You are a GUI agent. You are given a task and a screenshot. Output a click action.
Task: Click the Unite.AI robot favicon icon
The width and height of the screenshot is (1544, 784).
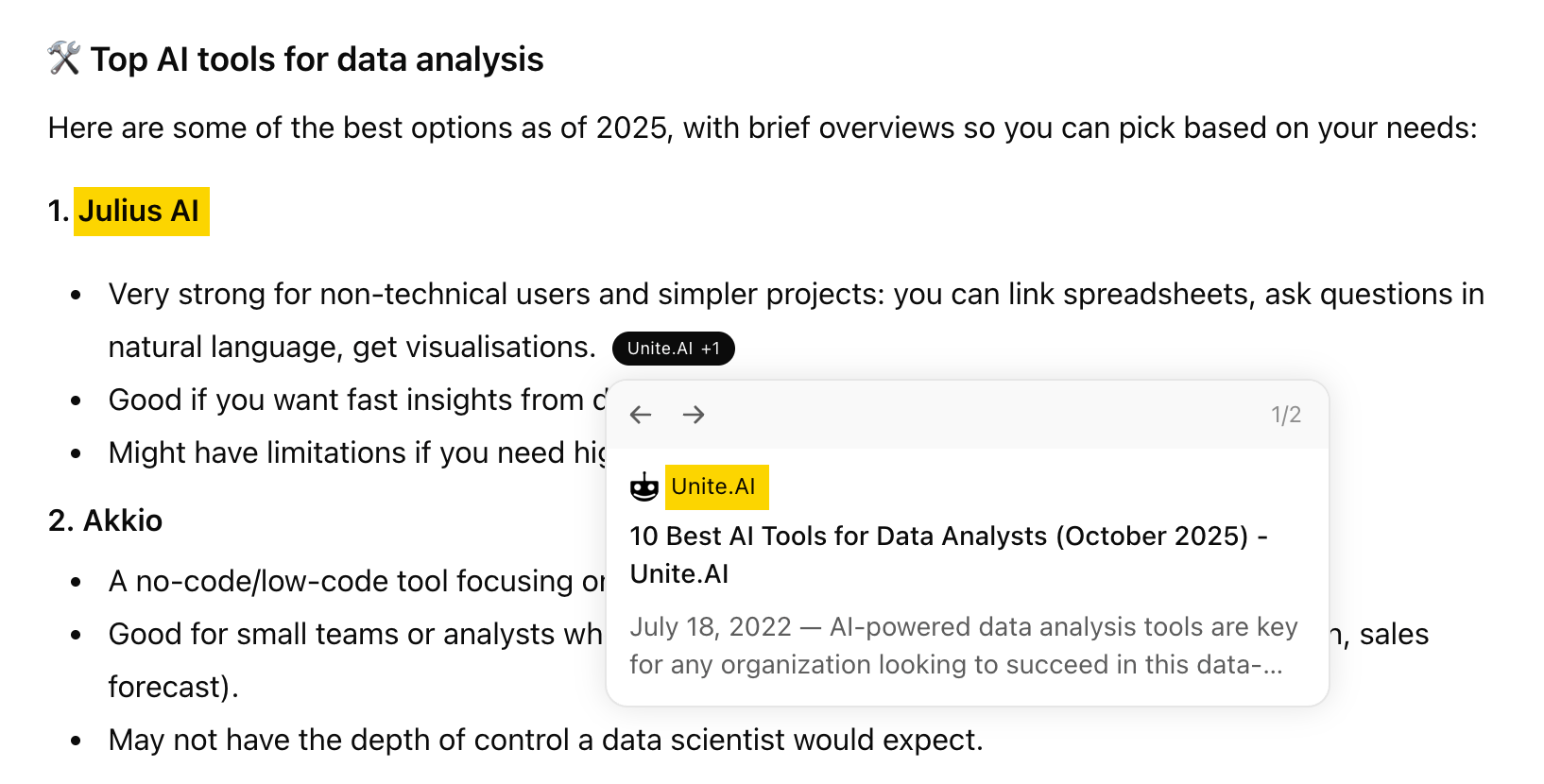point(646,486)
